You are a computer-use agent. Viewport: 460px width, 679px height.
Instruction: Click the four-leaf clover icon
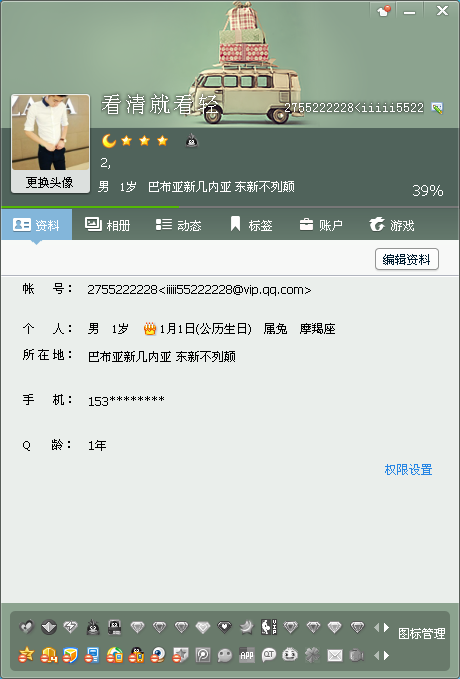(x=312, y=656)
